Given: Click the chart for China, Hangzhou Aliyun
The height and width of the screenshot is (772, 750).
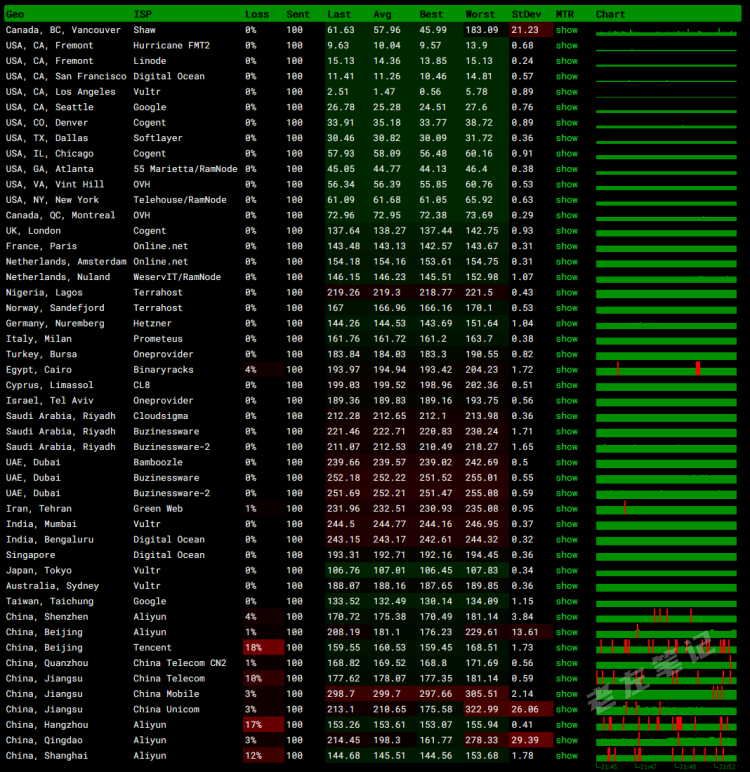Looking at the screenshot, I should [x=666, y=724].
